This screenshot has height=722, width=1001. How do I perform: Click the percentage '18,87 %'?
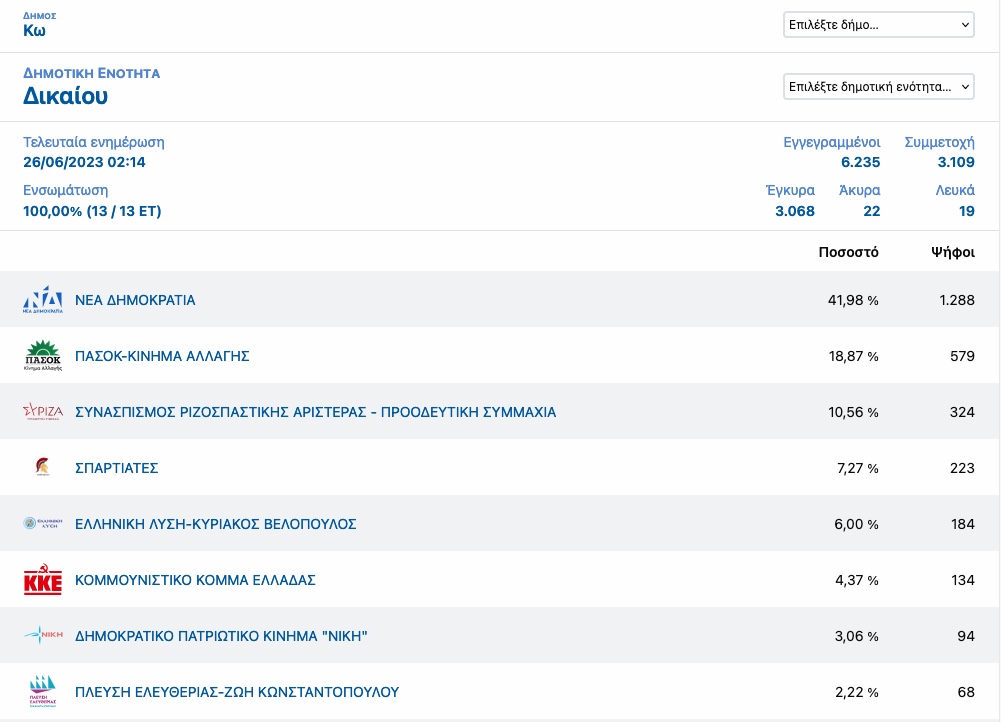(x=854, y=356)
